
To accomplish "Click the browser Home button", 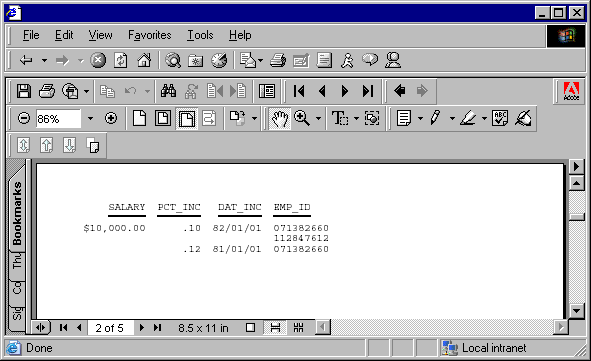I will pos(144,60).
